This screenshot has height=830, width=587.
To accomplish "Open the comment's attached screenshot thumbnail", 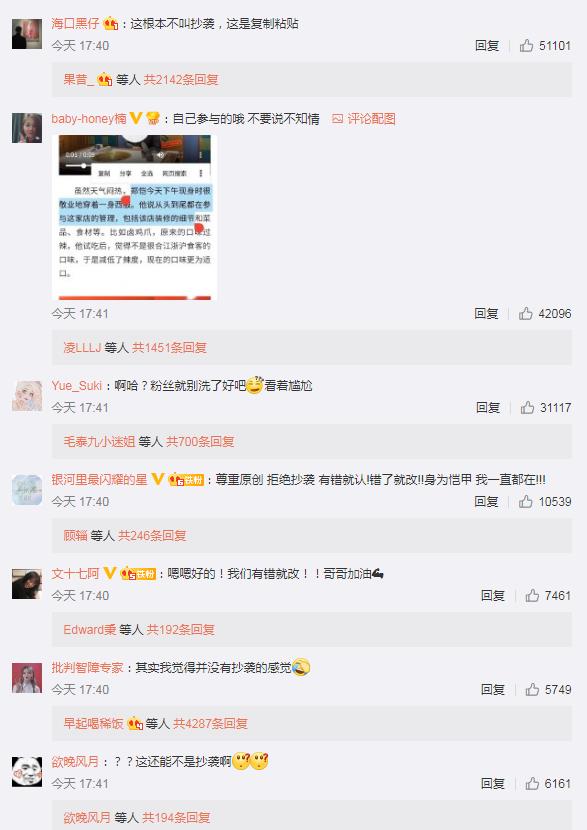I will tap(135, 217).
